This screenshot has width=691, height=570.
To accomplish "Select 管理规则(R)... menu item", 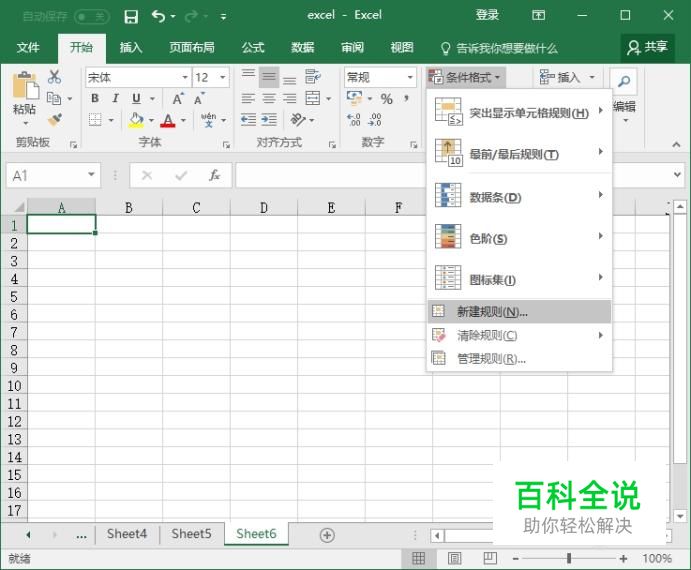I will tap(520, 359).
